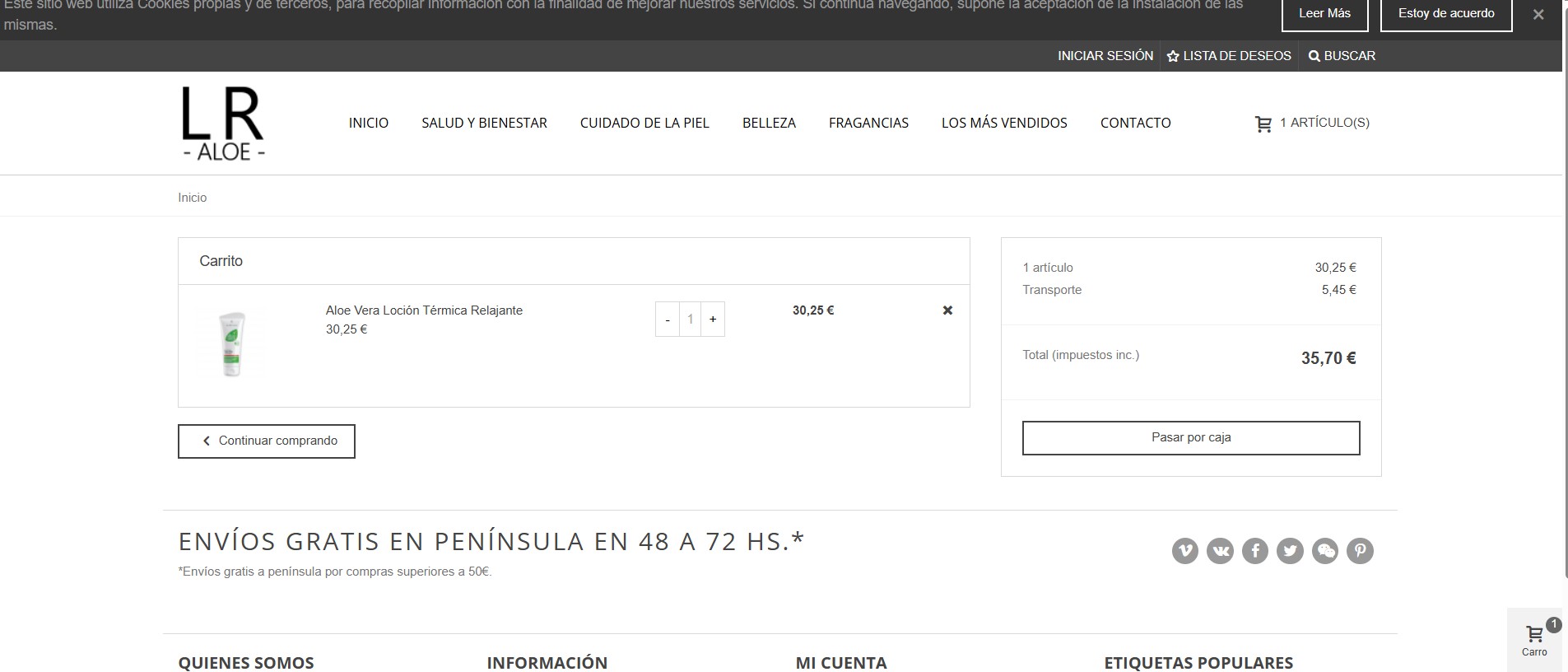Image resolution: width=1568 pixels, height=672 pixels.
Task: Click the WeChat social icon
Action: [1324, 551]
